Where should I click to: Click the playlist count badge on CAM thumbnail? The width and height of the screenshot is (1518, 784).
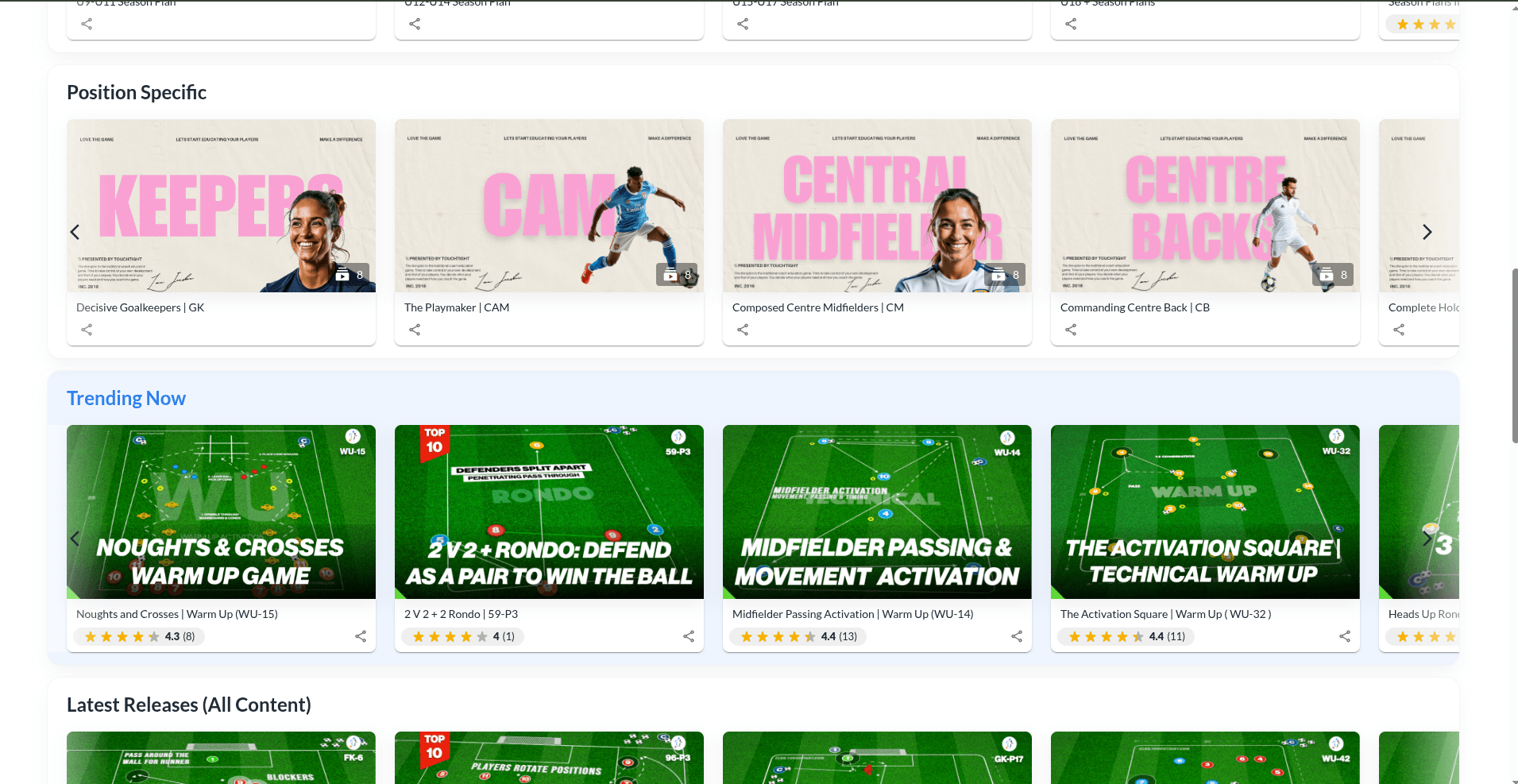point(678,275)
